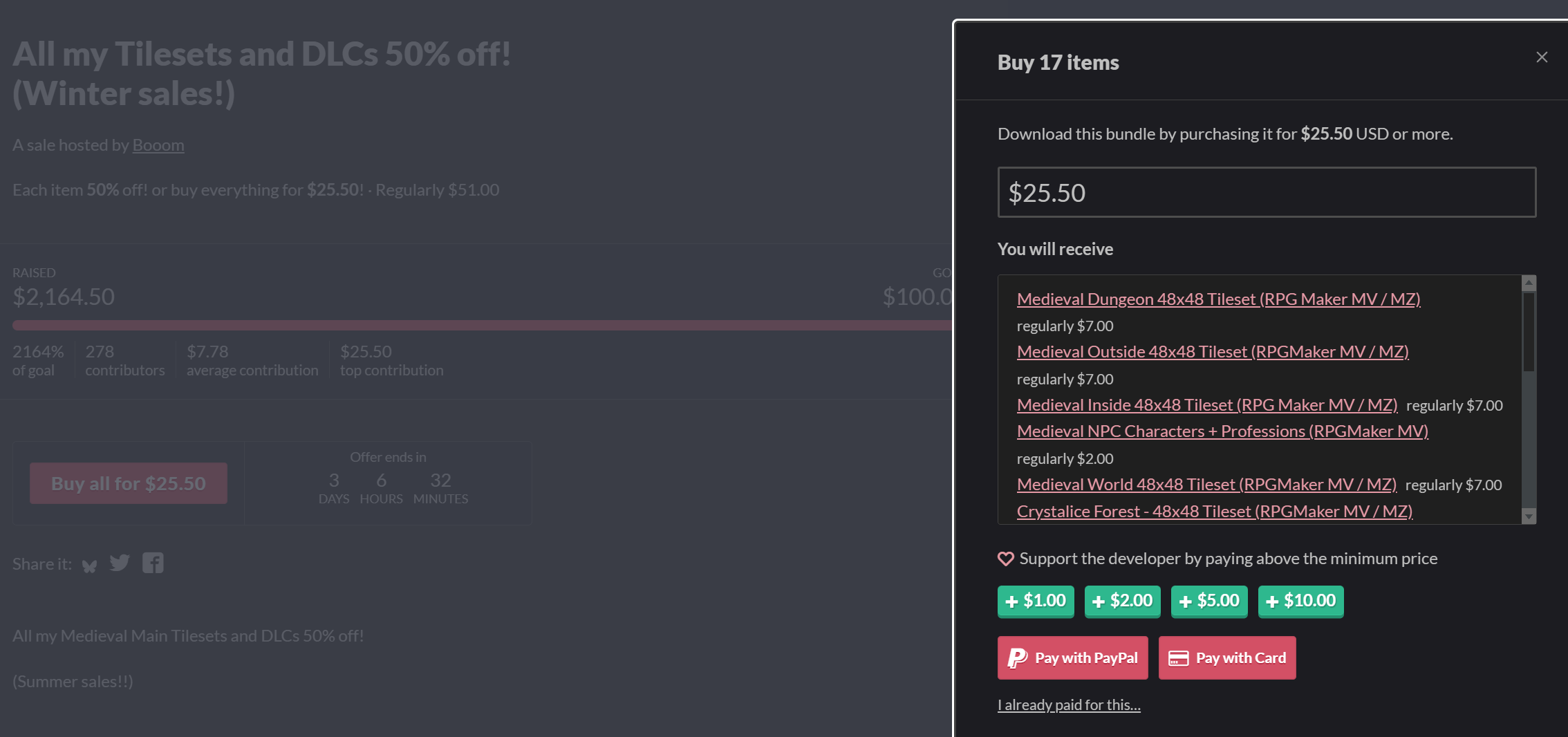
Task: Share the sale on Facebook
Action: pyautogui.click(x=153, y=563)
